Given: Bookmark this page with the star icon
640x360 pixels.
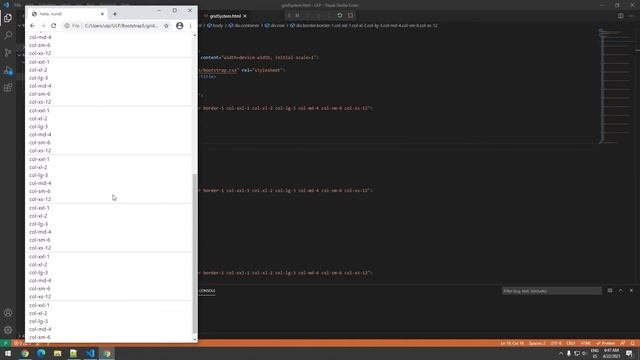Looking at the screenshot, I should pos(166,26).
